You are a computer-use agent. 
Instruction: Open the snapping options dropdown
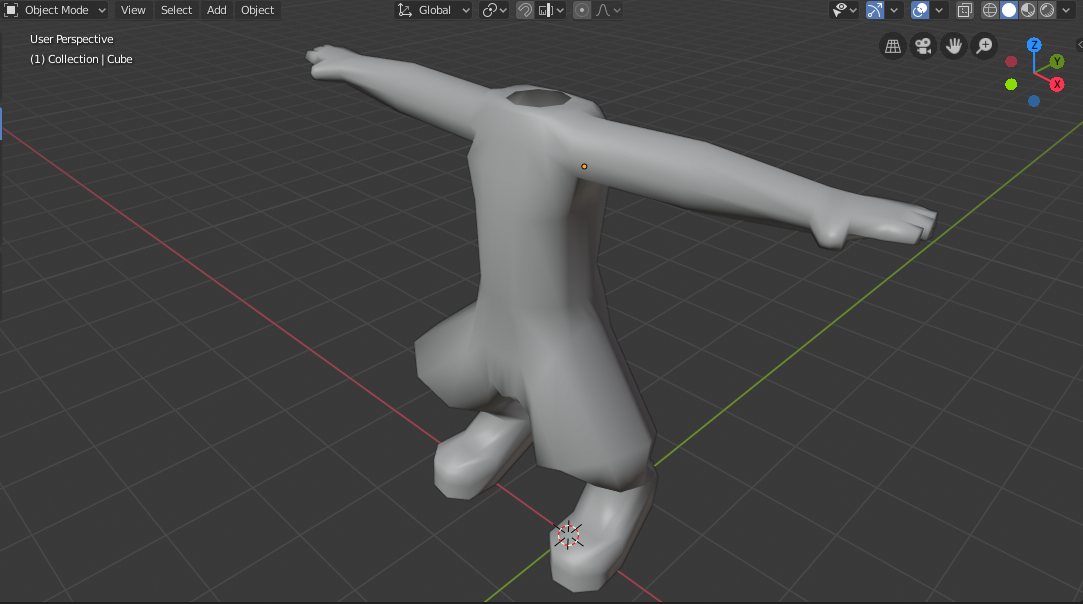551,10
